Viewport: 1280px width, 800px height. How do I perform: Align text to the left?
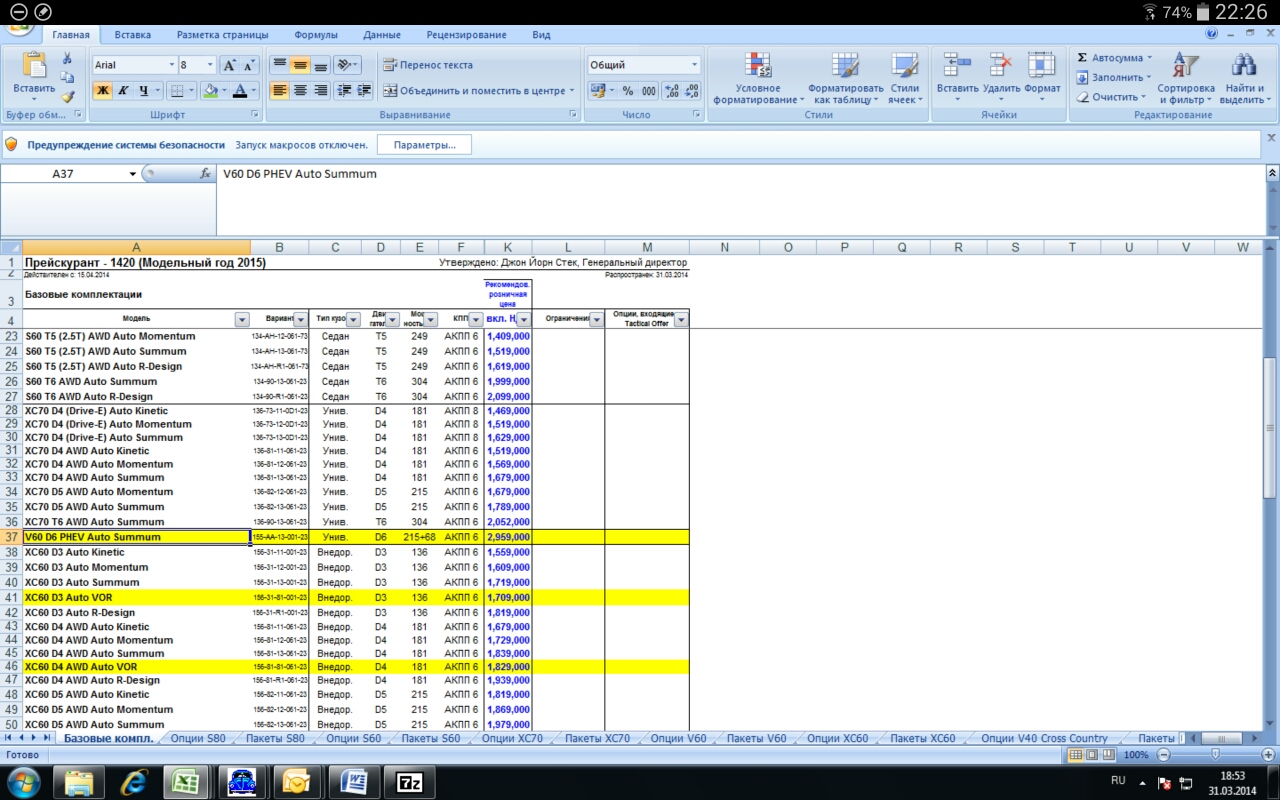coord(279,90)
